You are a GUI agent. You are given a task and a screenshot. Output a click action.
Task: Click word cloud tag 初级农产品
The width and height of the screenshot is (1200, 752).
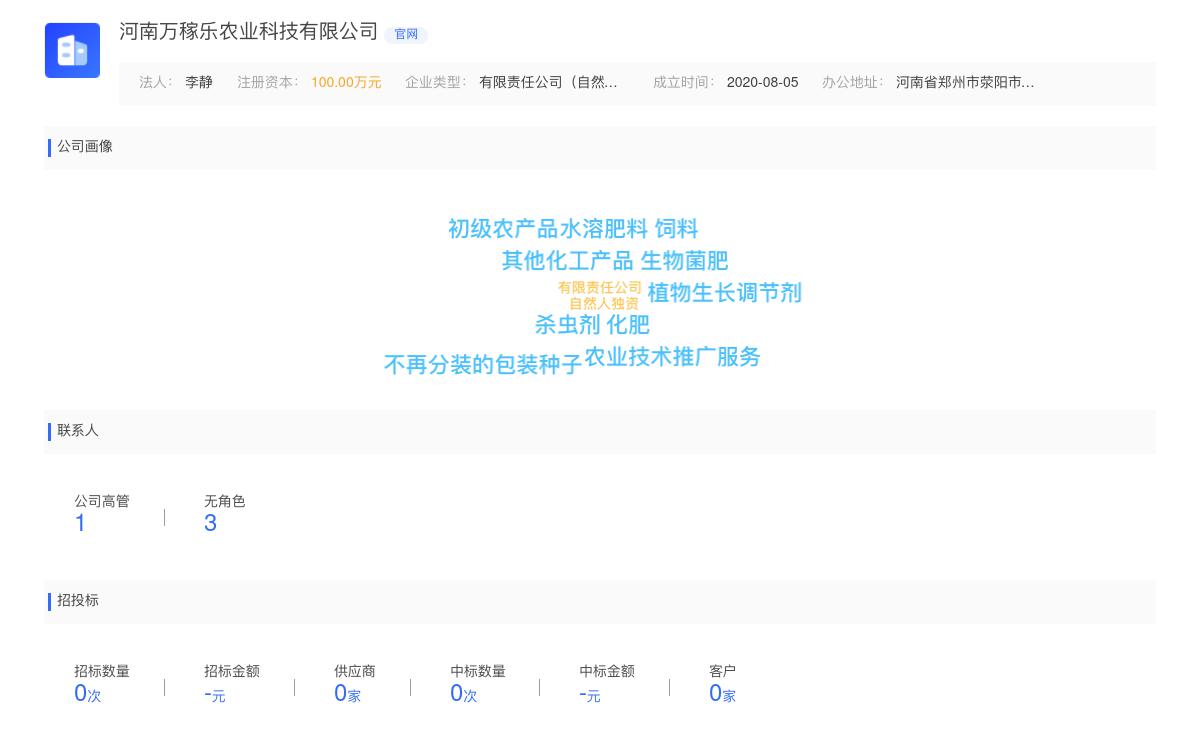coord(503,229)
